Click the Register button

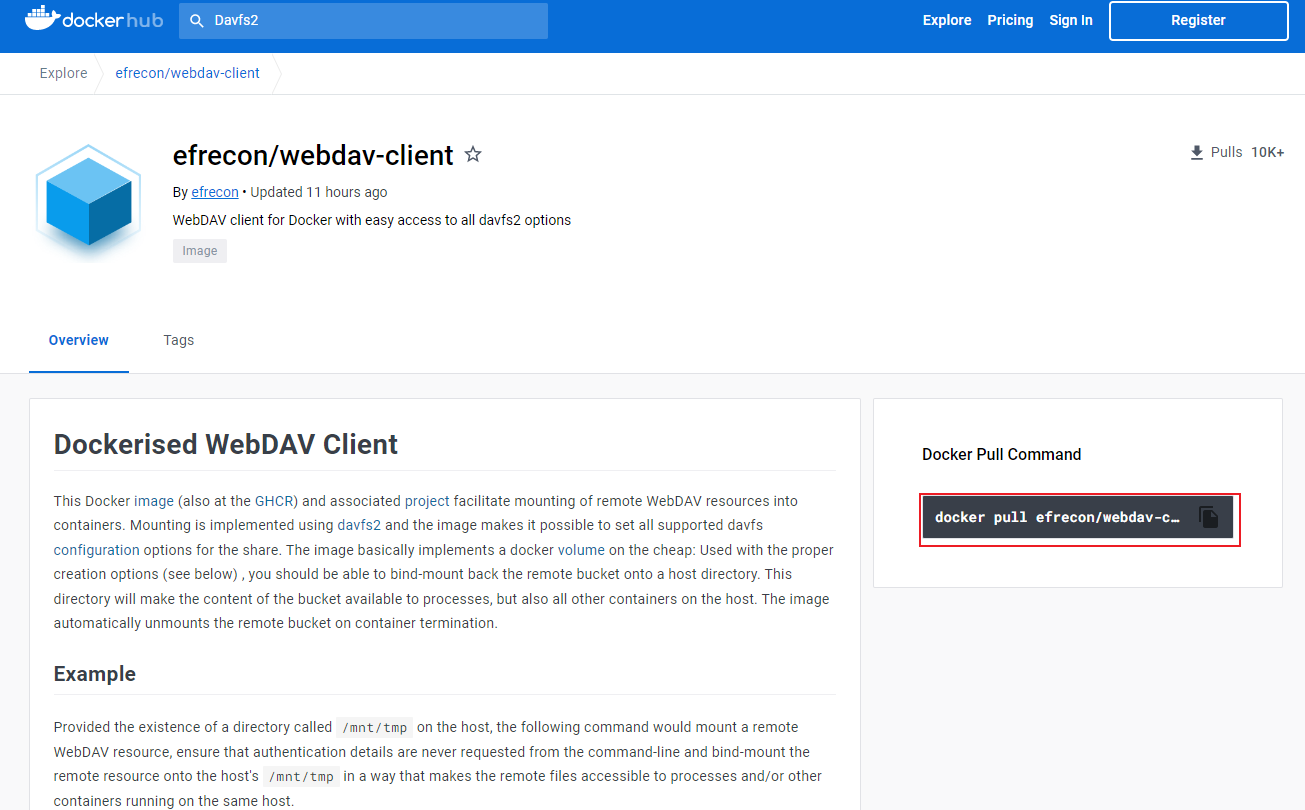pos(1198,20)
